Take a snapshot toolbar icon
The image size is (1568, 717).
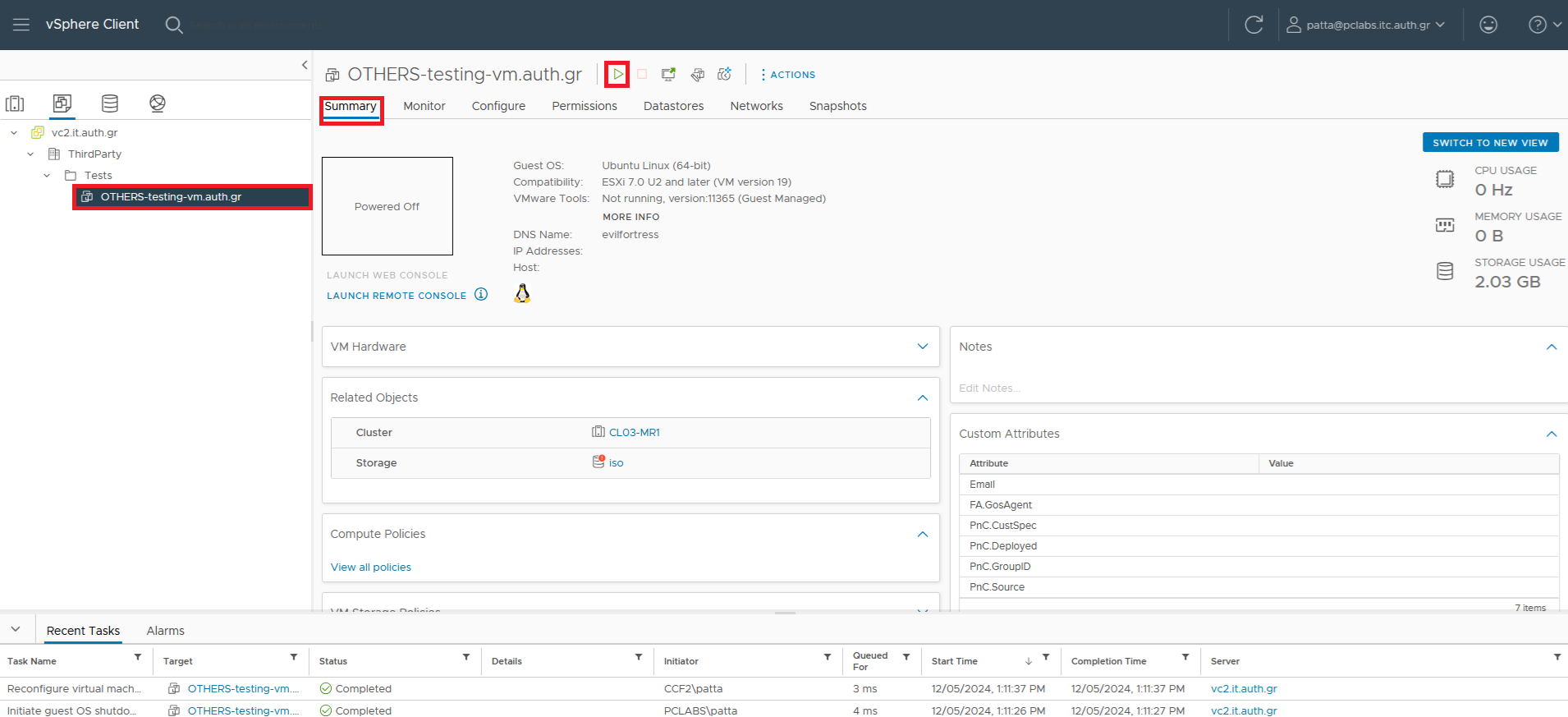pyautogui.click(x=724, y=75)
